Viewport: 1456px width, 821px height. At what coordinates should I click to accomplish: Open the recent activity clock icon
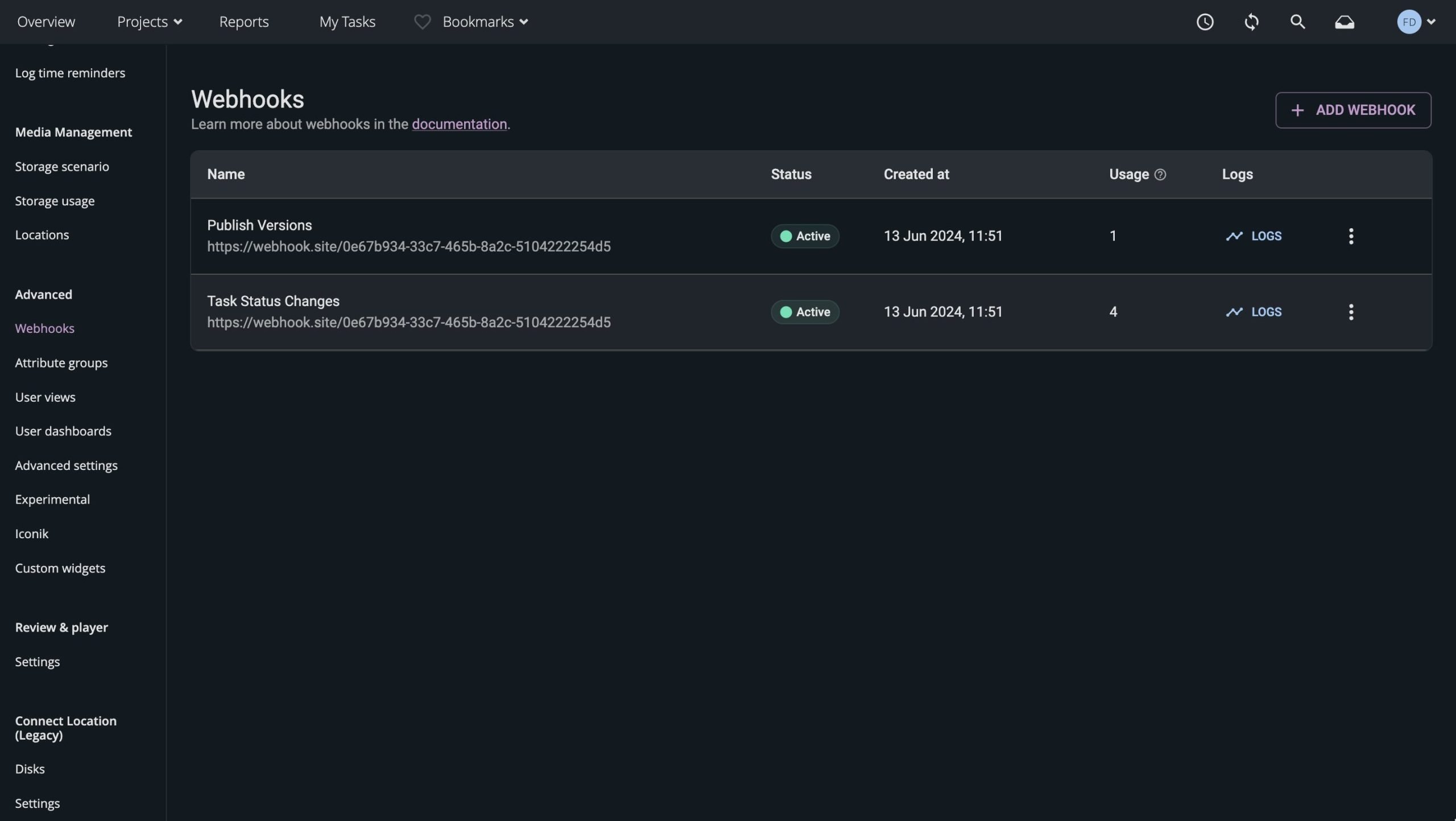(x=1205, y=22)
